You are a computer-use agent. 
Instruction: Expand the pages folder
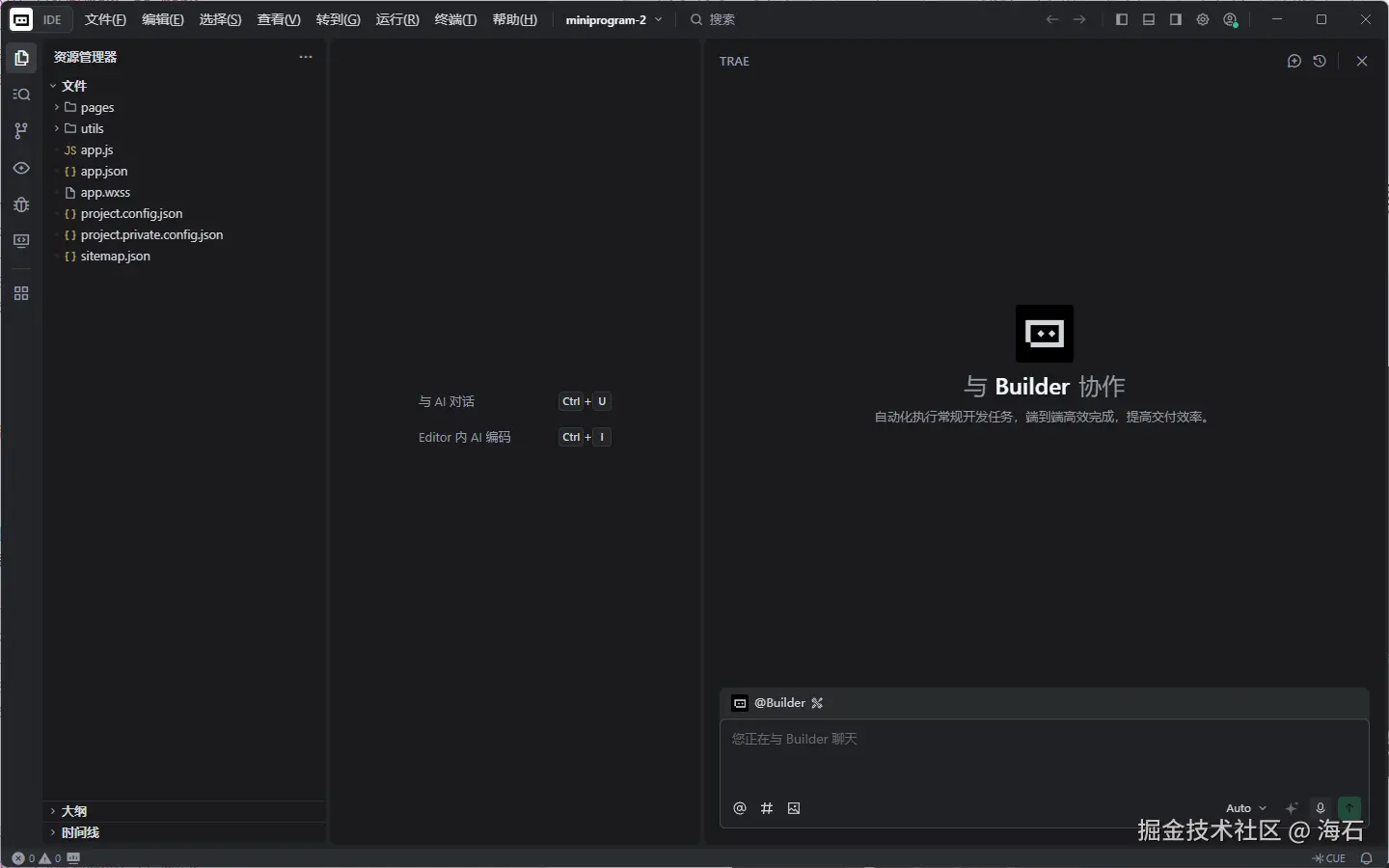point(183,107)
